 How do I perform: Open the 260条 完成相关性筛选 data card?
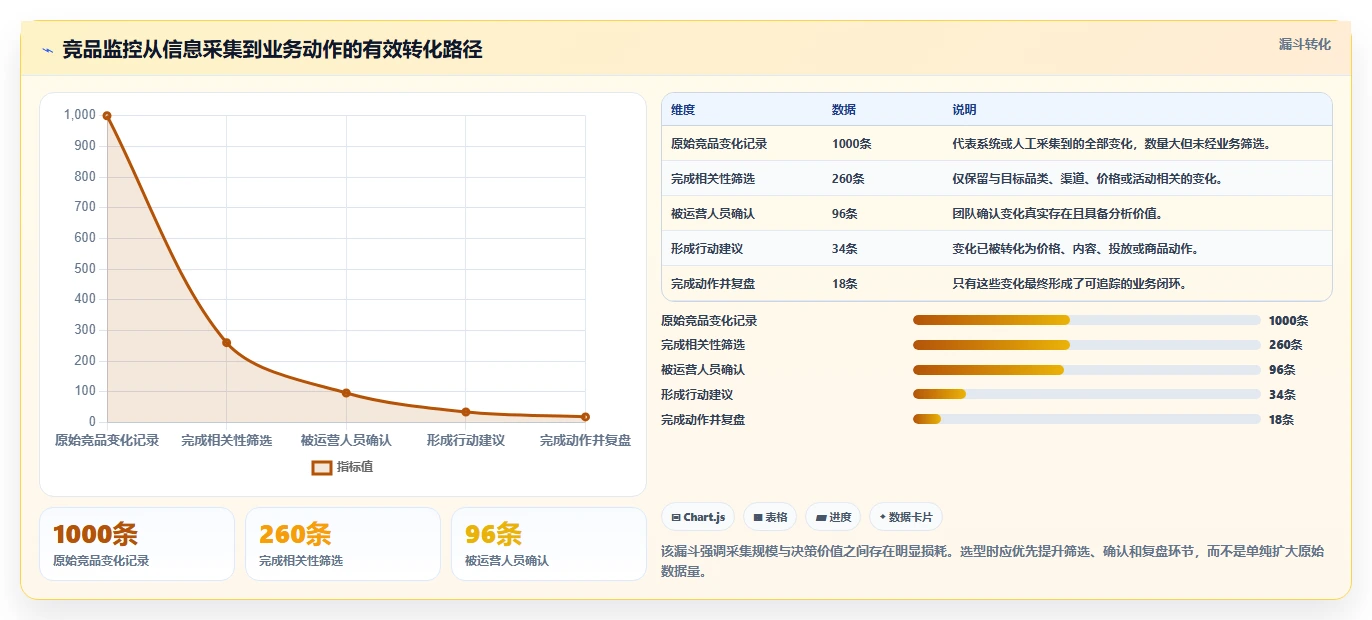point(343,544)
